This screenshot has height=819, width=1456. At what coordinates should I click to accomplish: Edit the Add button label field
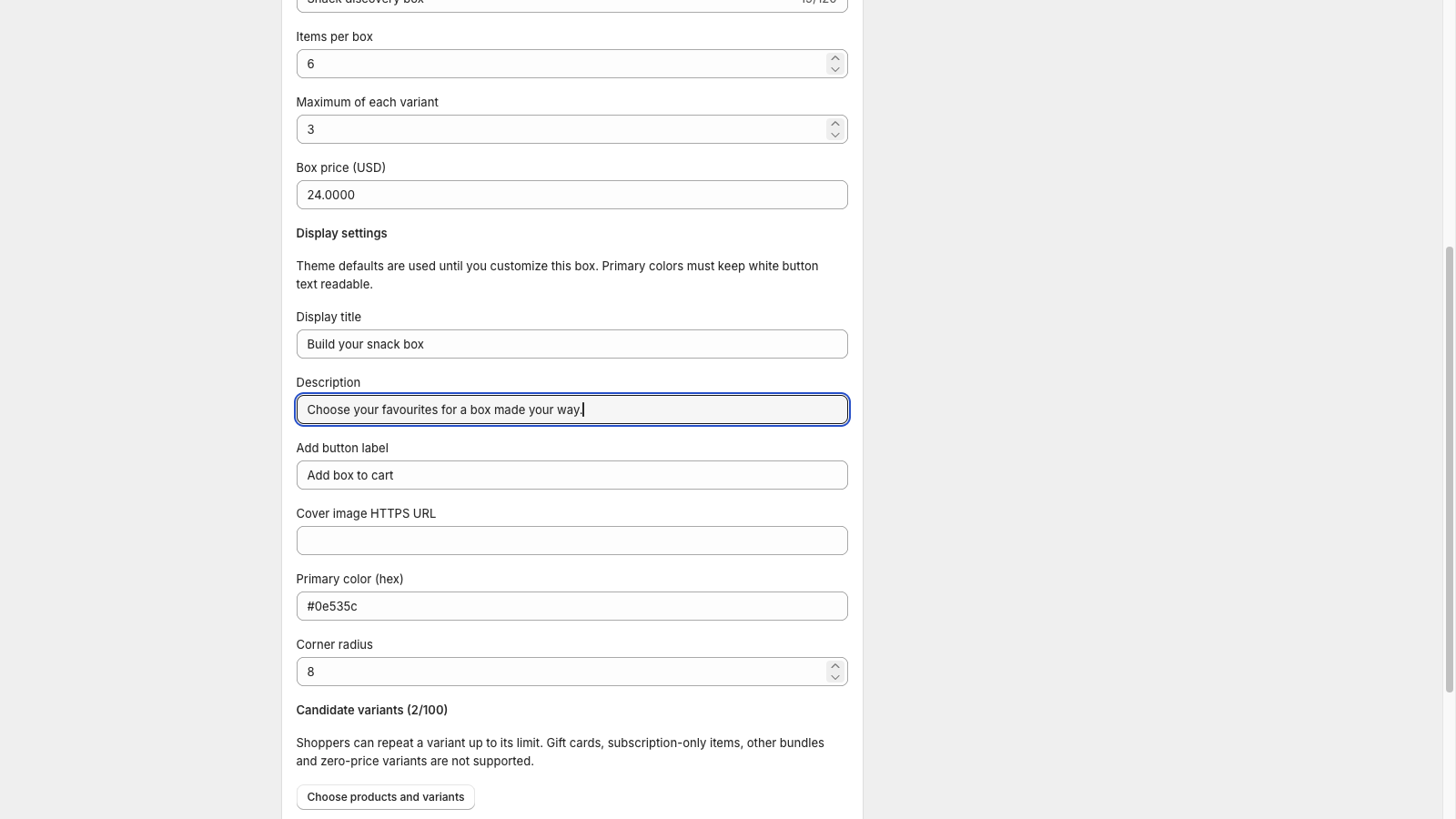click(571, 475)
